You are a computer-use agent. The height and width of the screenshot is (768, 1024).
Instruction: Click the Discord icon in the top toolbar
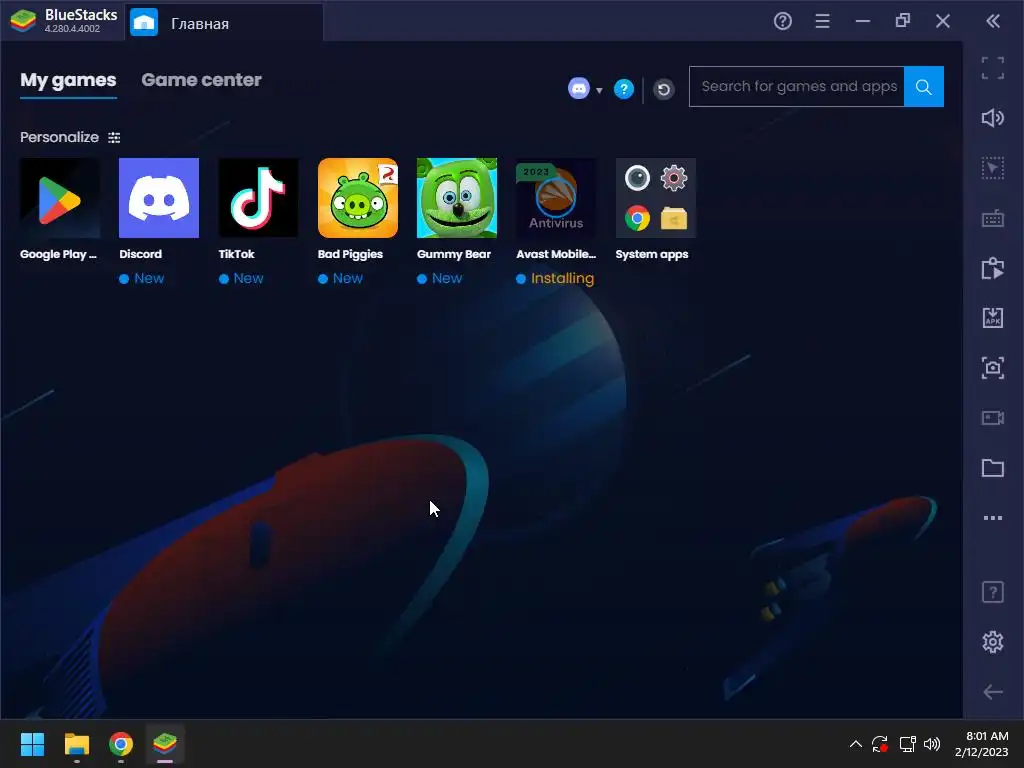tap(579, 88)
